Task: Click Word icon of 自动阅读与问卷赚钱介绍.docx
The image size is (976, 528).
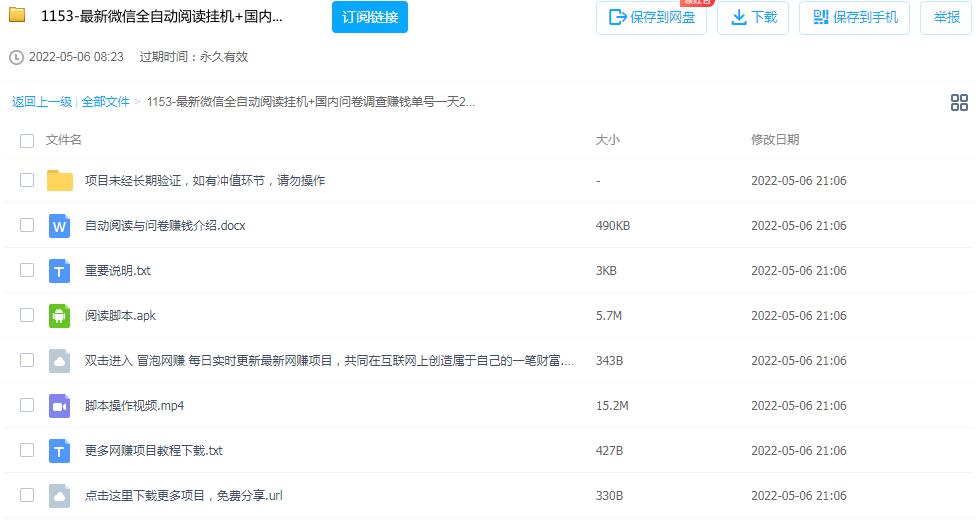Action: [59, 226]
